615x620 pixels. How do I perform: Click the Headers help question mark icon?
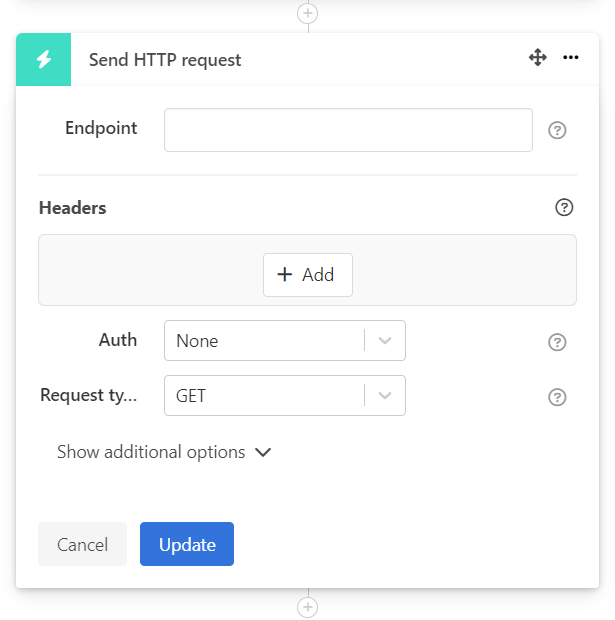564,208
